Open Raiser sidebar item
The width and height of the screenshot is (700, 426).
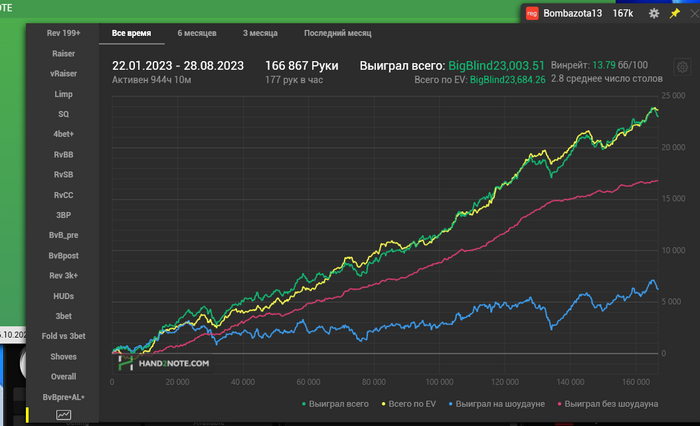[63, 54]
